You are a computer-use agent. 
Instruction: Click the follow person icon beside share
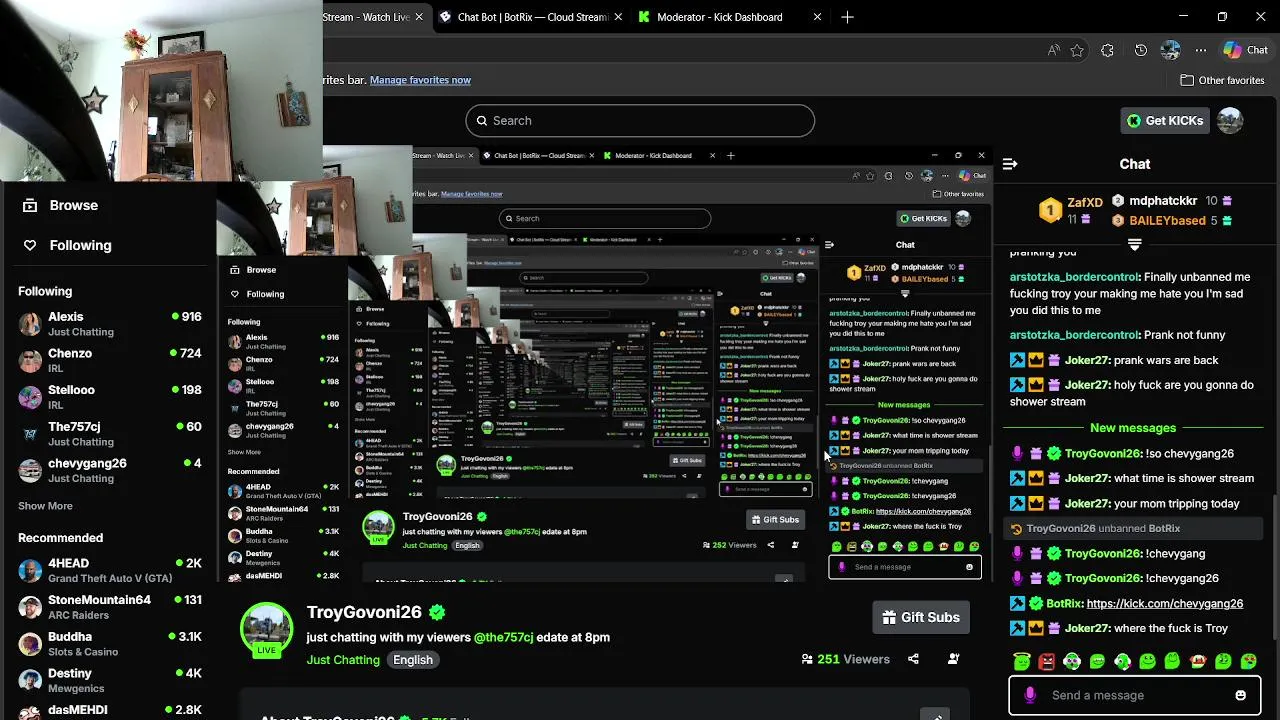tap(953, 659)
